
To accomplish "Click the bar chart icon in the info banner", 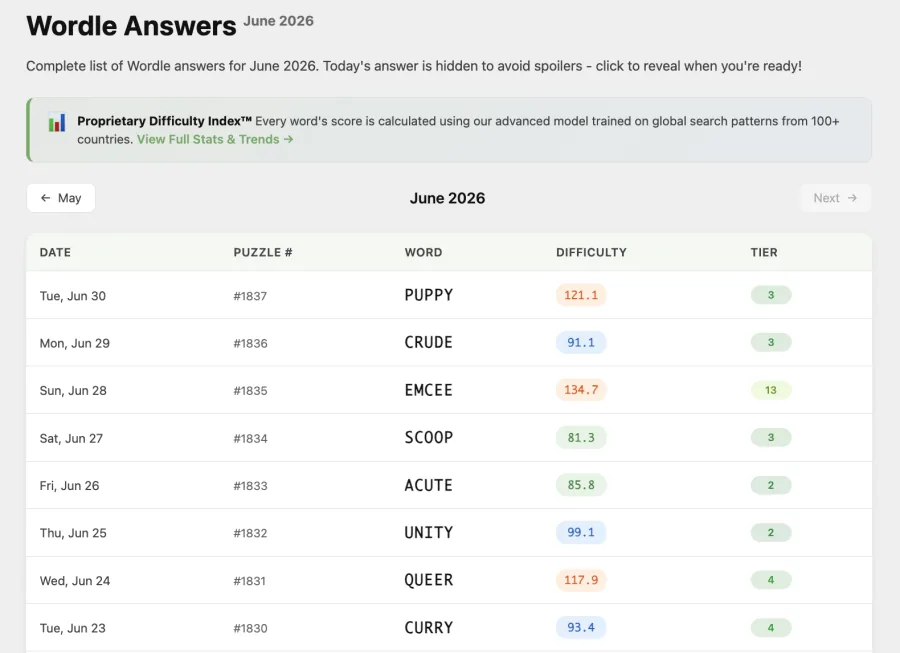I will (x=57, y=122).
